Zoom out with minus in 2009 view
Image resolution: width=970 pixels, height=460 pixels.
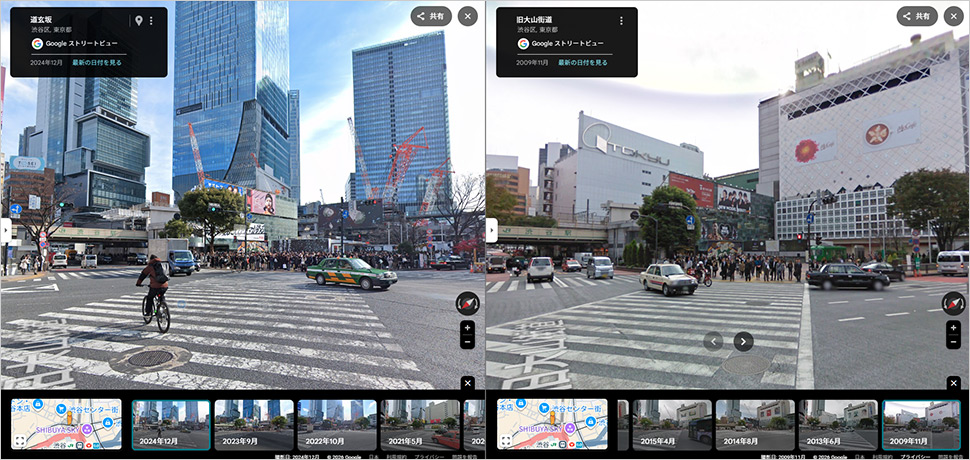954,342
